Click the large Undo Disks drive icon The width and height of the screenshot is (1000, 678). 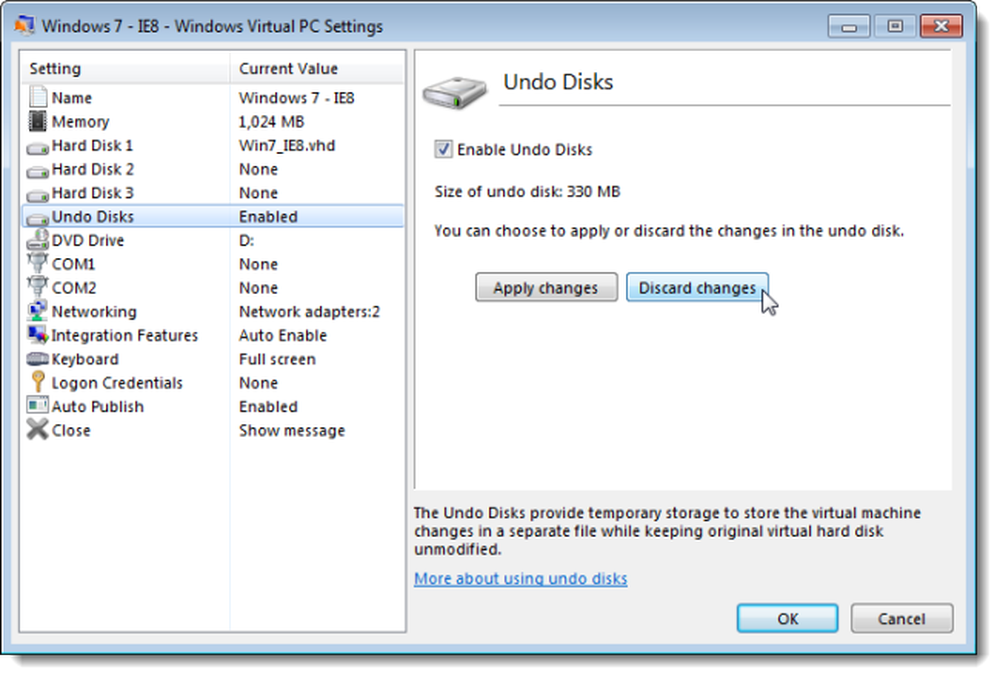454,93
